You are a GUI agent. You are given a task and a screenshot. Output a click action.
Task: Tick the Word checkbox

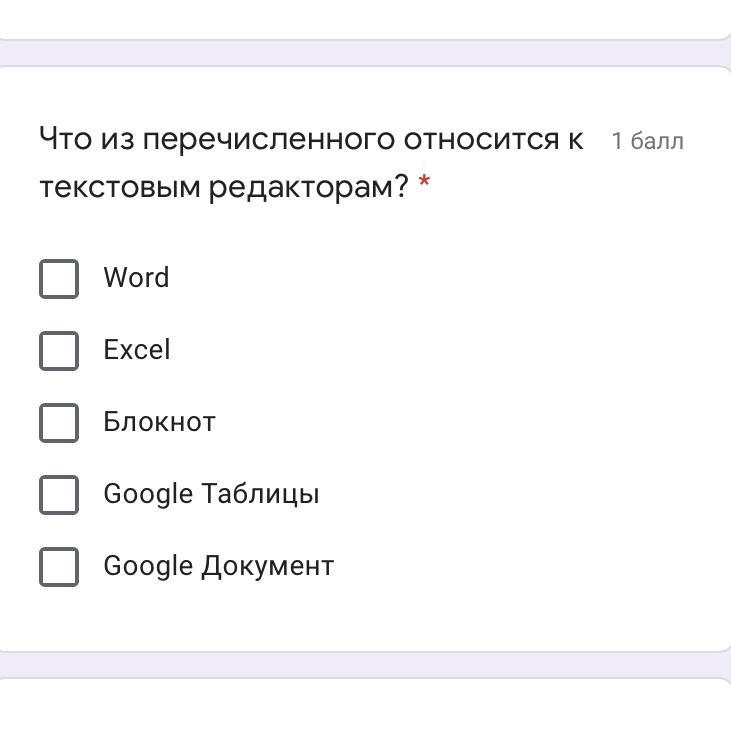pos(59,278)
